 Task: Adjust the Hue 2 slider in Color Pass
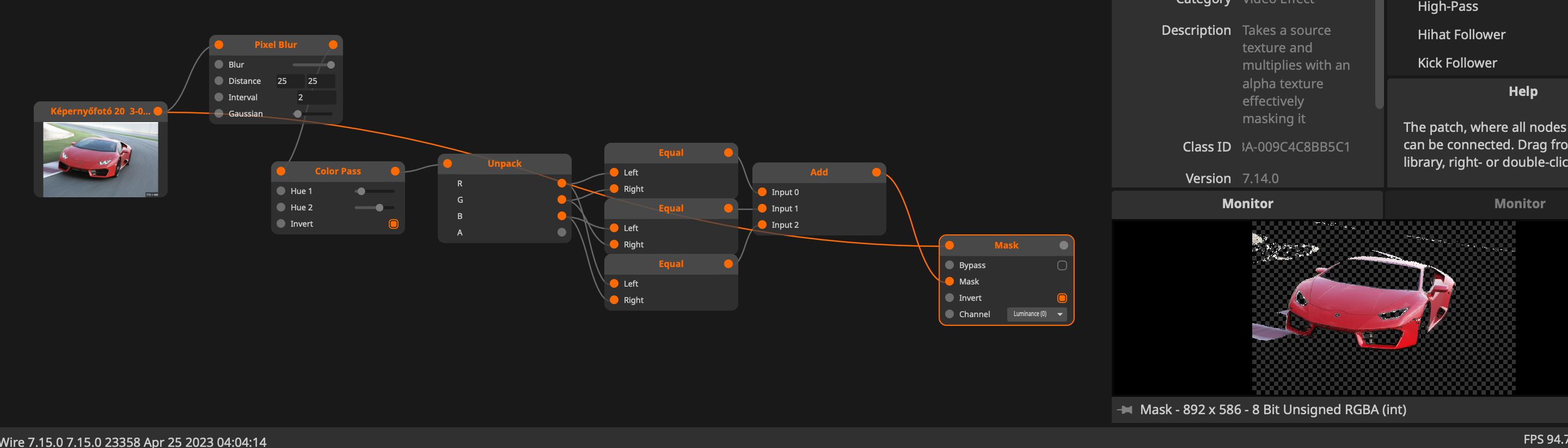[x=379, y=208]
